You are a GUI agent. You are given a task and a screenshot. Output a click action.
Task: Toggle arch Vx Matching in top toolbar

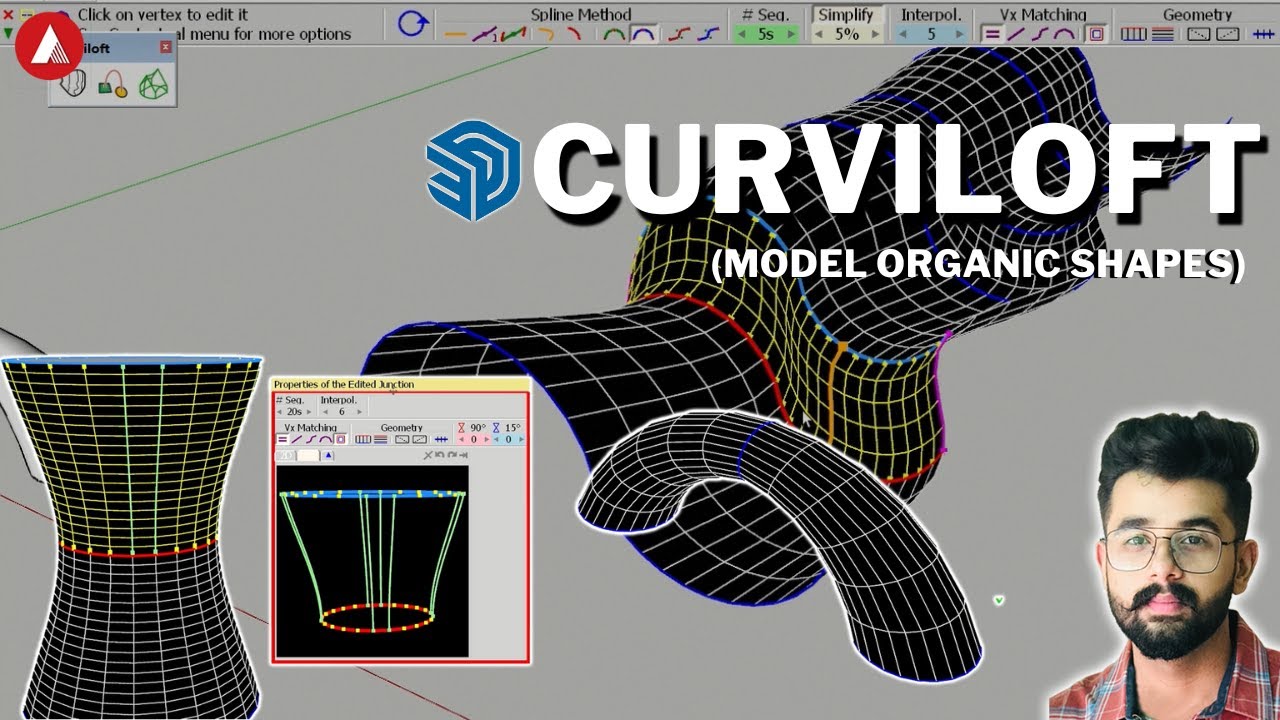1063,34
